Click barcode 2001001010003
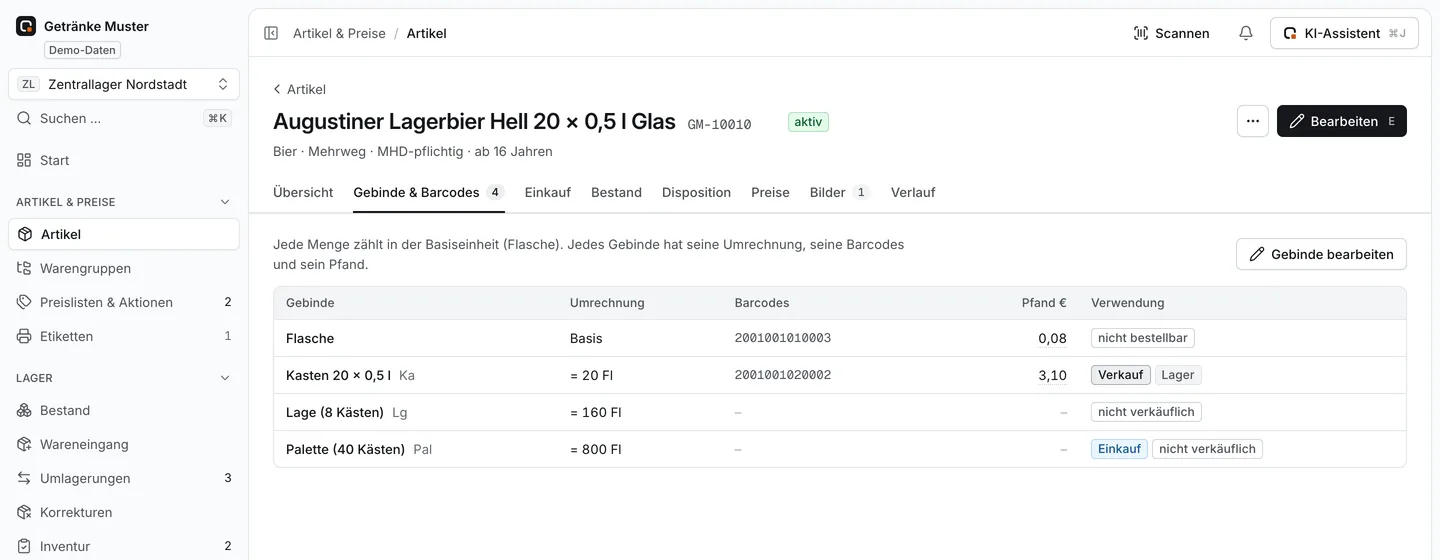Screen dimensions: 1440x560 click(x=782, y=338)
